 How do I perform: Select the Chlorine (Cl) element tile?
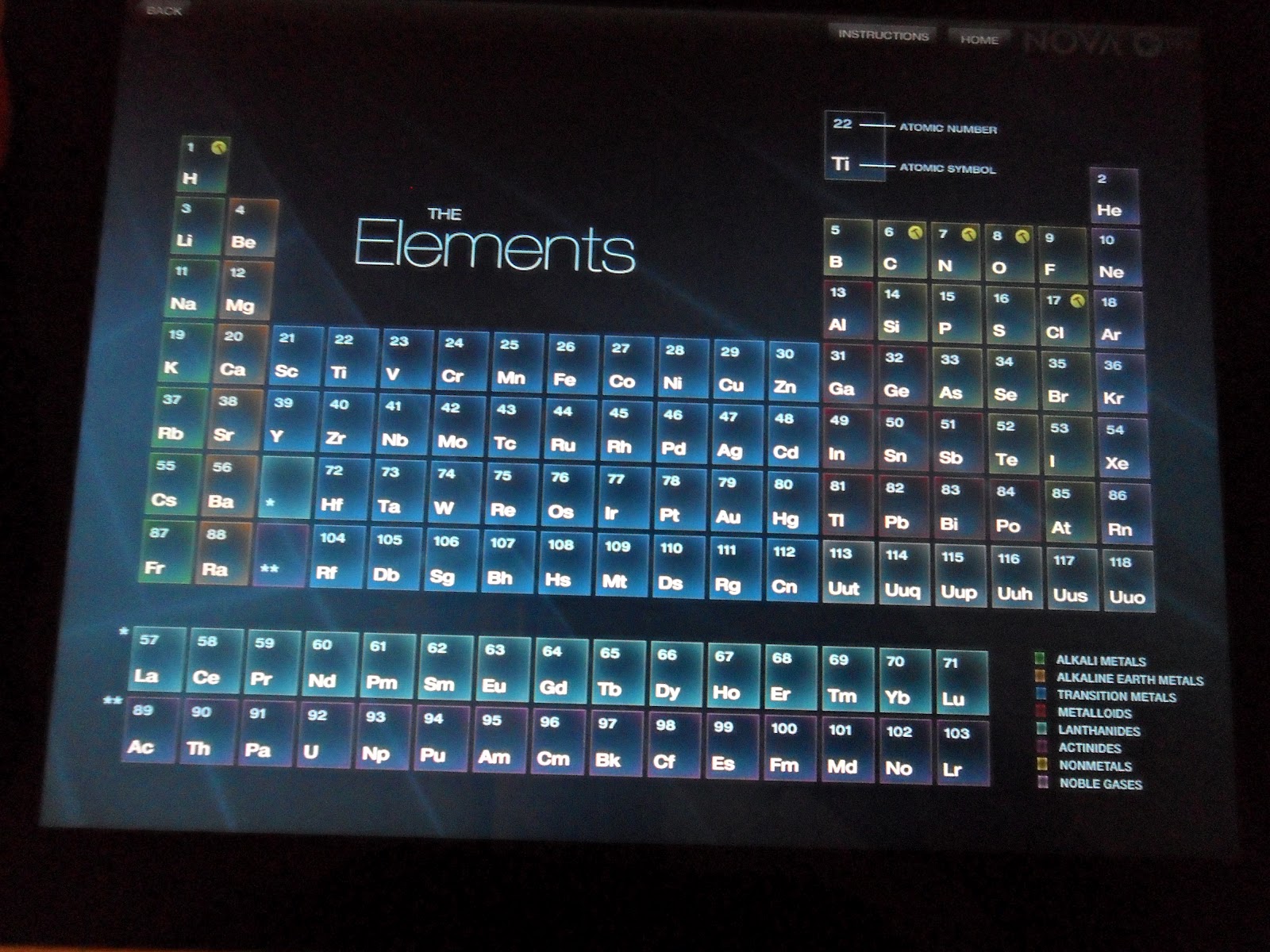click(1064, 317)
